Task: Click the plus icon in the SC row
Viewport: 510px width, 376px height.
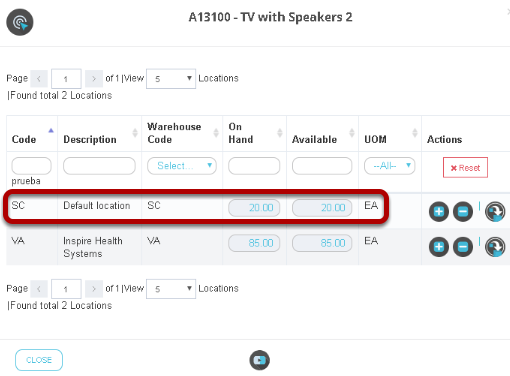Action: point(439,212)
